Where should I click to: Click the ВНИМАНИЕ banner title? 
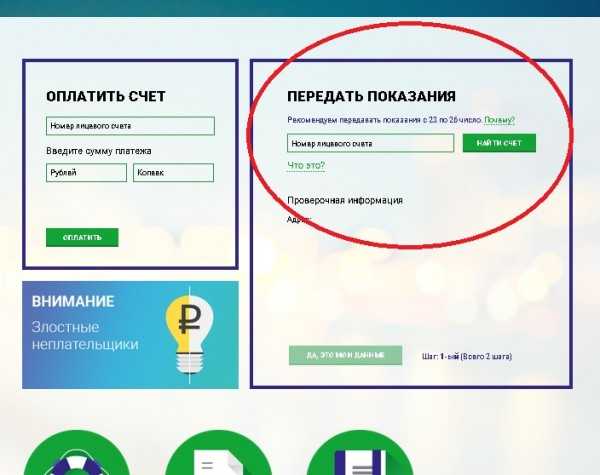click(73, 302)
